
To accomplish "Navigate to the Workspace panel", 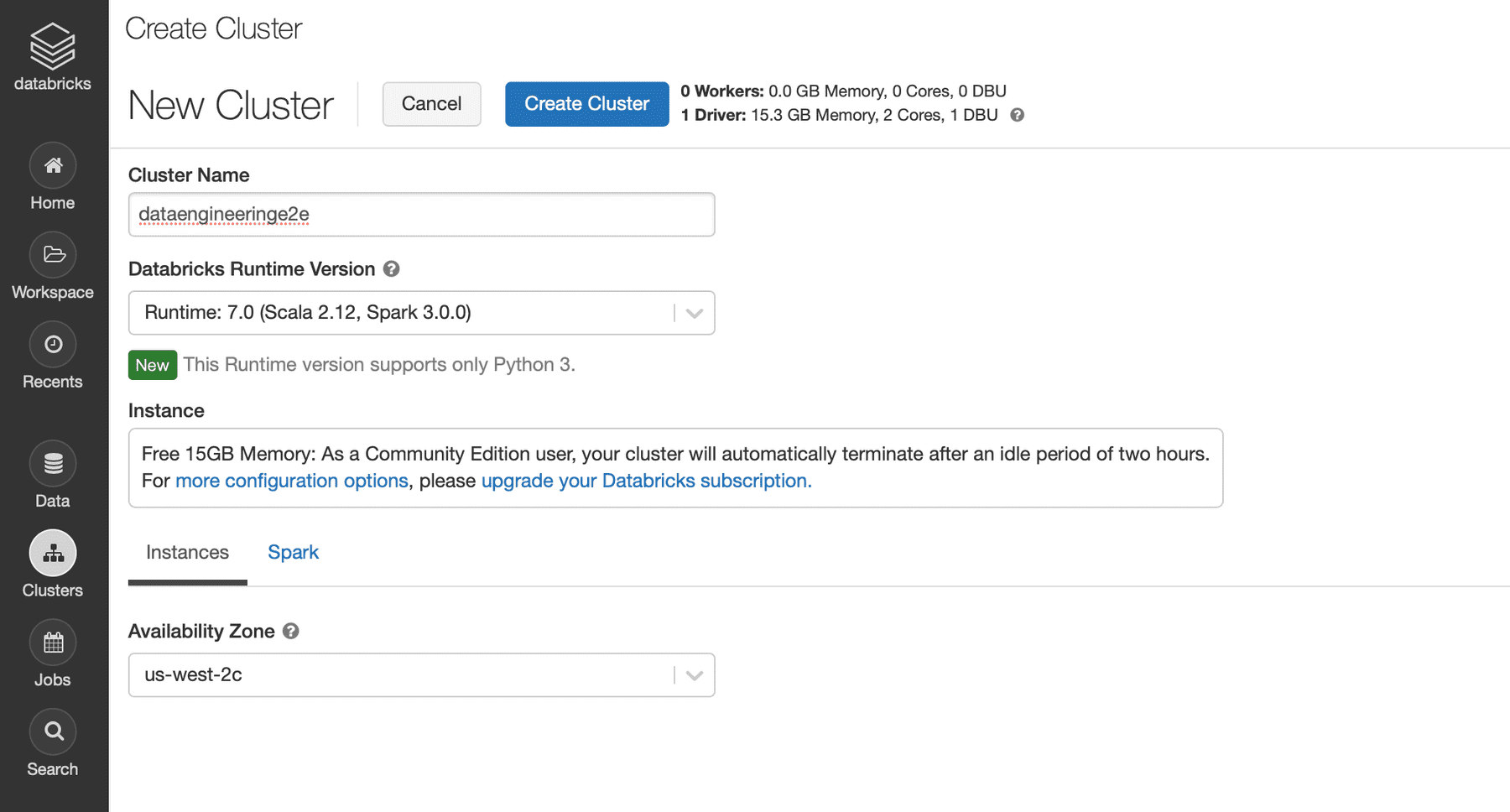I will coord(52,255).
